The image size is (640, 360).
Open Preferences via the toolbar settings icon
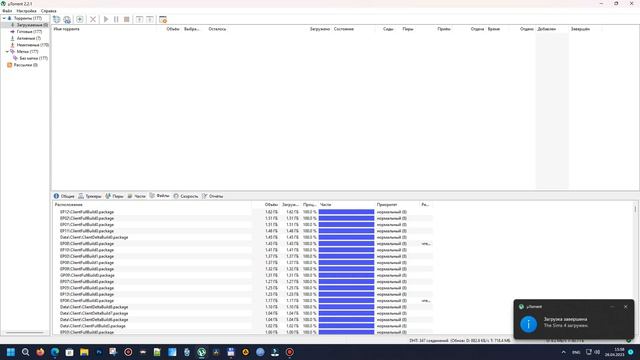[x=163, y=20]
